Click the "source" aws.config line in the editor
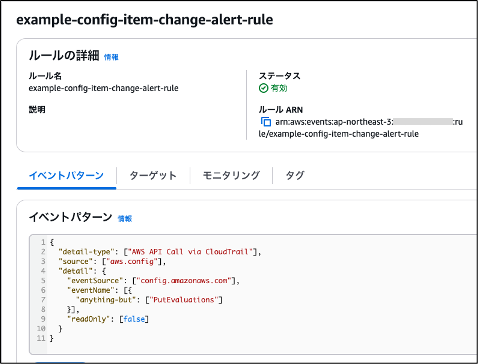The image size is (478, 364). click(x=112, y=261)
